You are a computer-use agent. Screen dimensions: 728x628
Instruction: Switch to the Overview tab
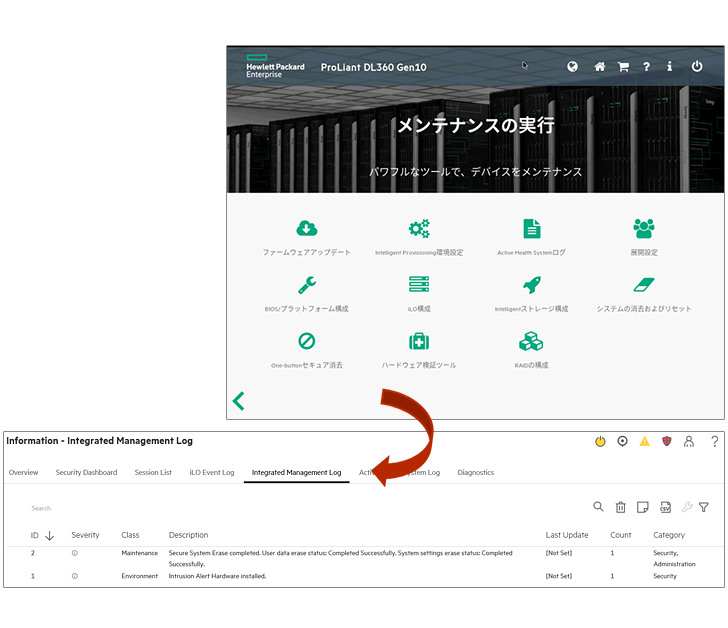tap(23, 473)
